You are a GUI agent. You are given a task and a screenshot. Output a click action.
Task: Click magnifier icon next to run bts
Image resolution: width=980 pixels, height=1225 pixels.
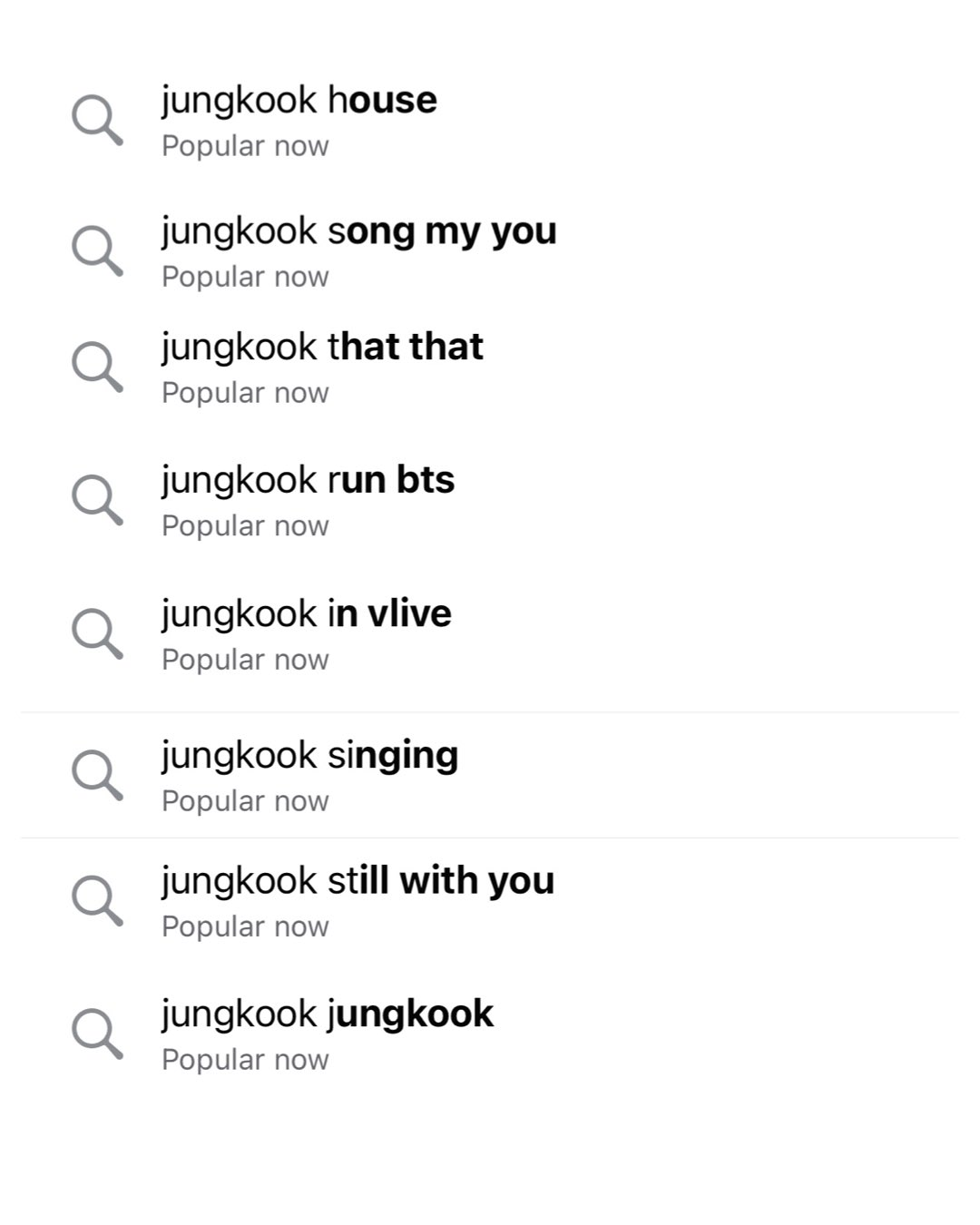click(x=97, y=499)
